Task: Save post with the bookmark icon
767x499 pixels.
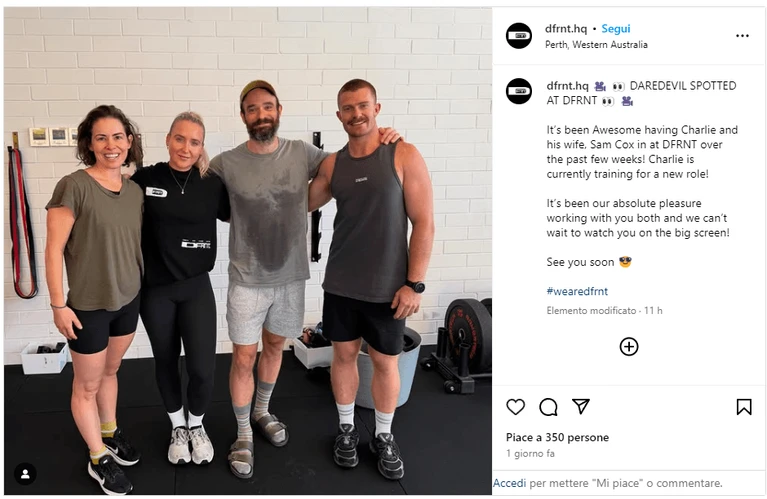Action: (744, 407)
